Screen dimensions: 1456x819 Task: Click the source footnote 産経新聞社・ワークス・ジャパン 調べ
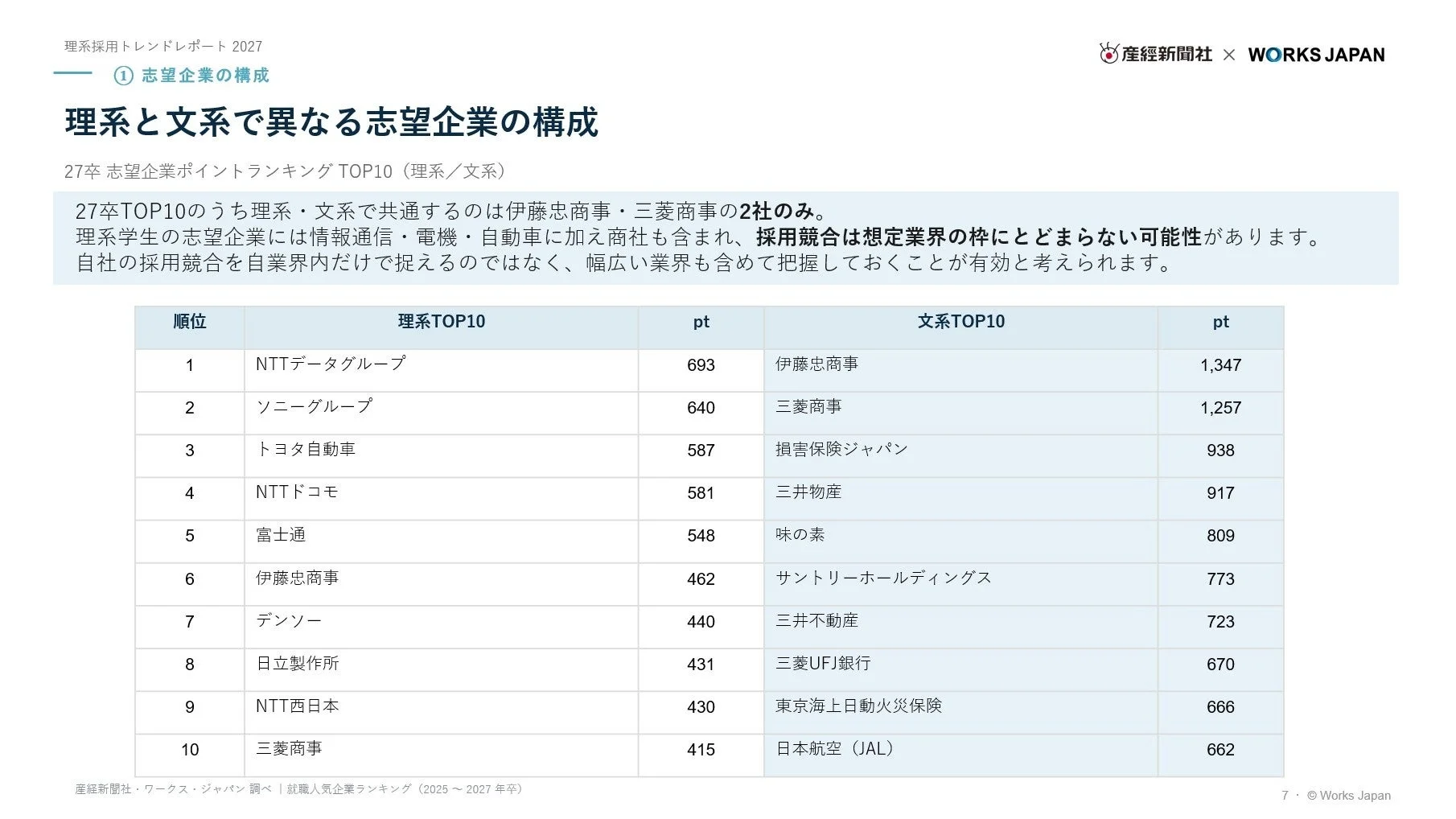coord(174,789)
